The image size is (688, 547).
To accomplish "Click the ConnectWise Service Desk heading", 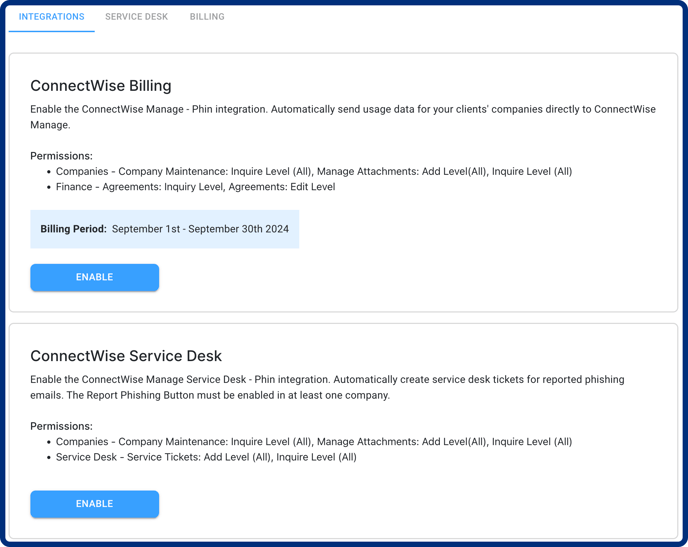I will click(x=126, y=356).
